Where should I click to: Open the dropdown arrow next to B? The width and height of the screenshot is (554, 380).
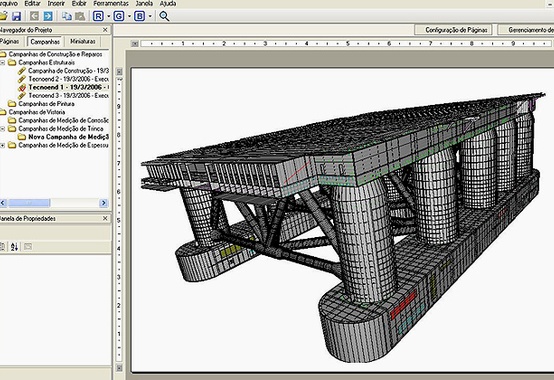(x=150, y=16)
